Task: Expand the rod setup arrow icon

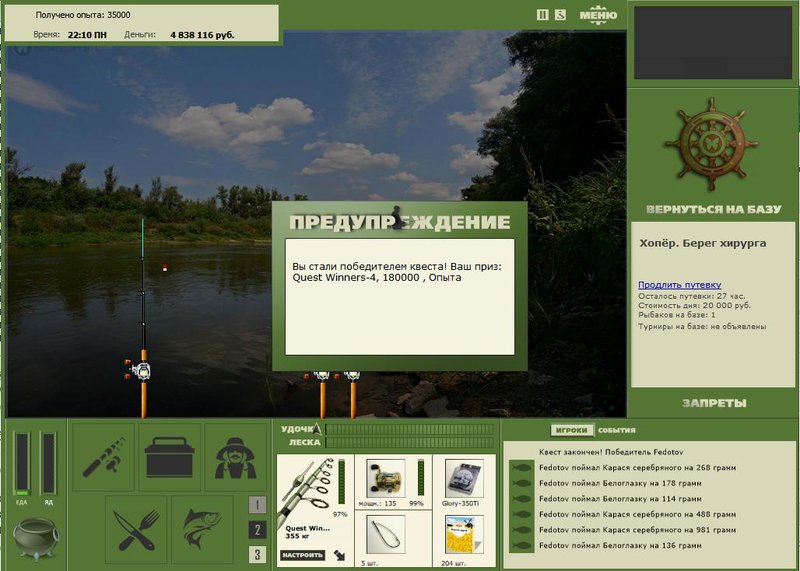Action: [x=339, y=555]
